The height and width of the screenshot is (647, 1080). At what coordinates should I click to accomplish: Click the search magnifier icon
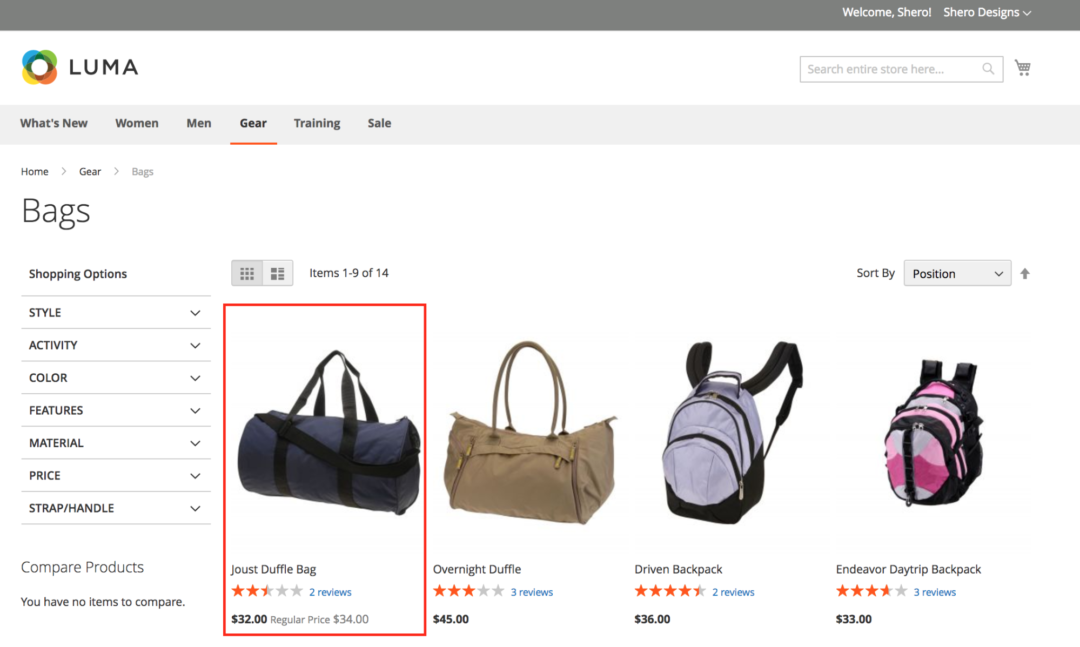tap(988, 68)
